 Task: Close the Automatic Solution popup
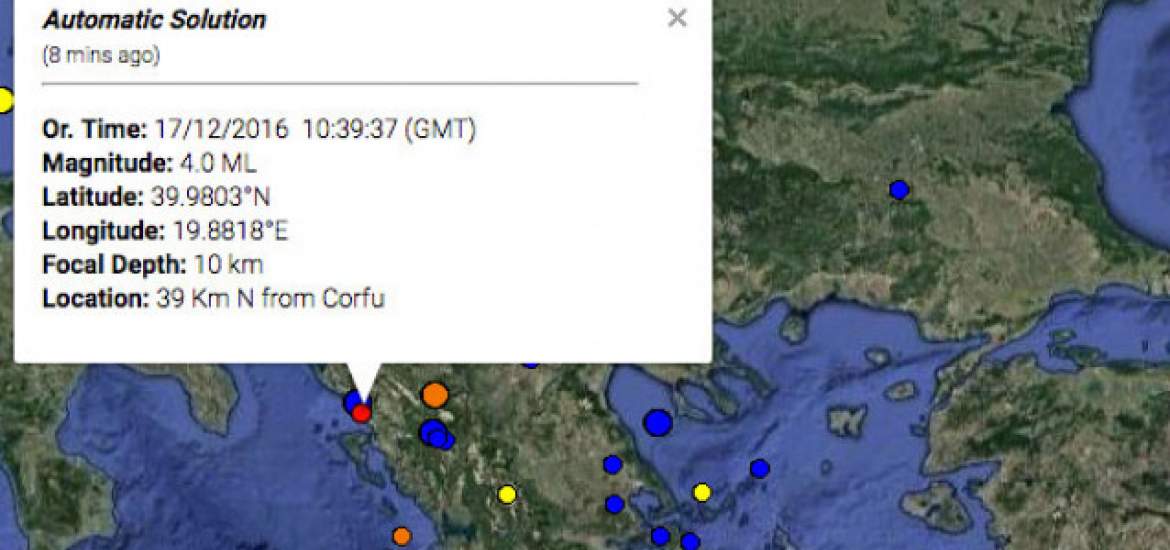(x=677, y=18)
